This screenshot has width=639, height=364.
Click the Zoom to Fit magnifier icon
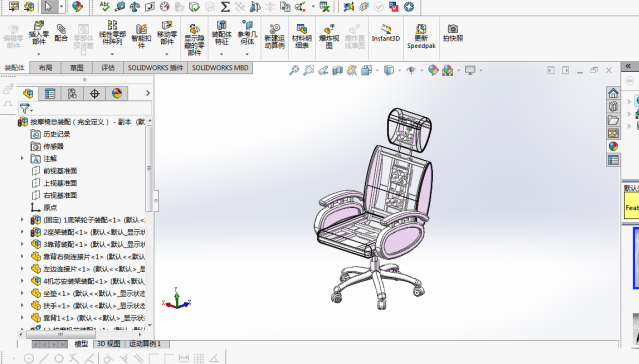(x=294, y=70)
